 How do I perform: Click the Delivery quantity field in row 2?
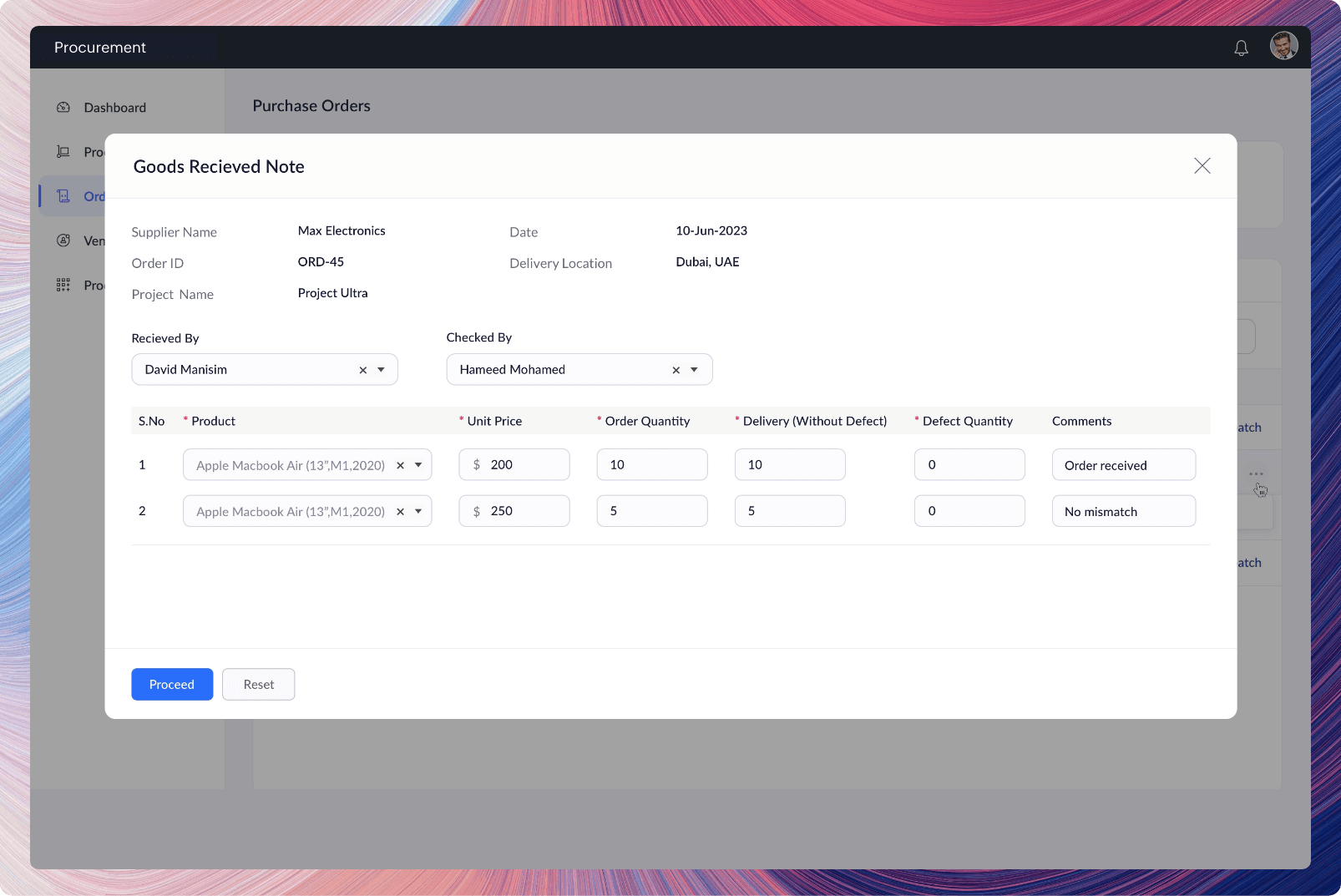(x=790, y=511)
